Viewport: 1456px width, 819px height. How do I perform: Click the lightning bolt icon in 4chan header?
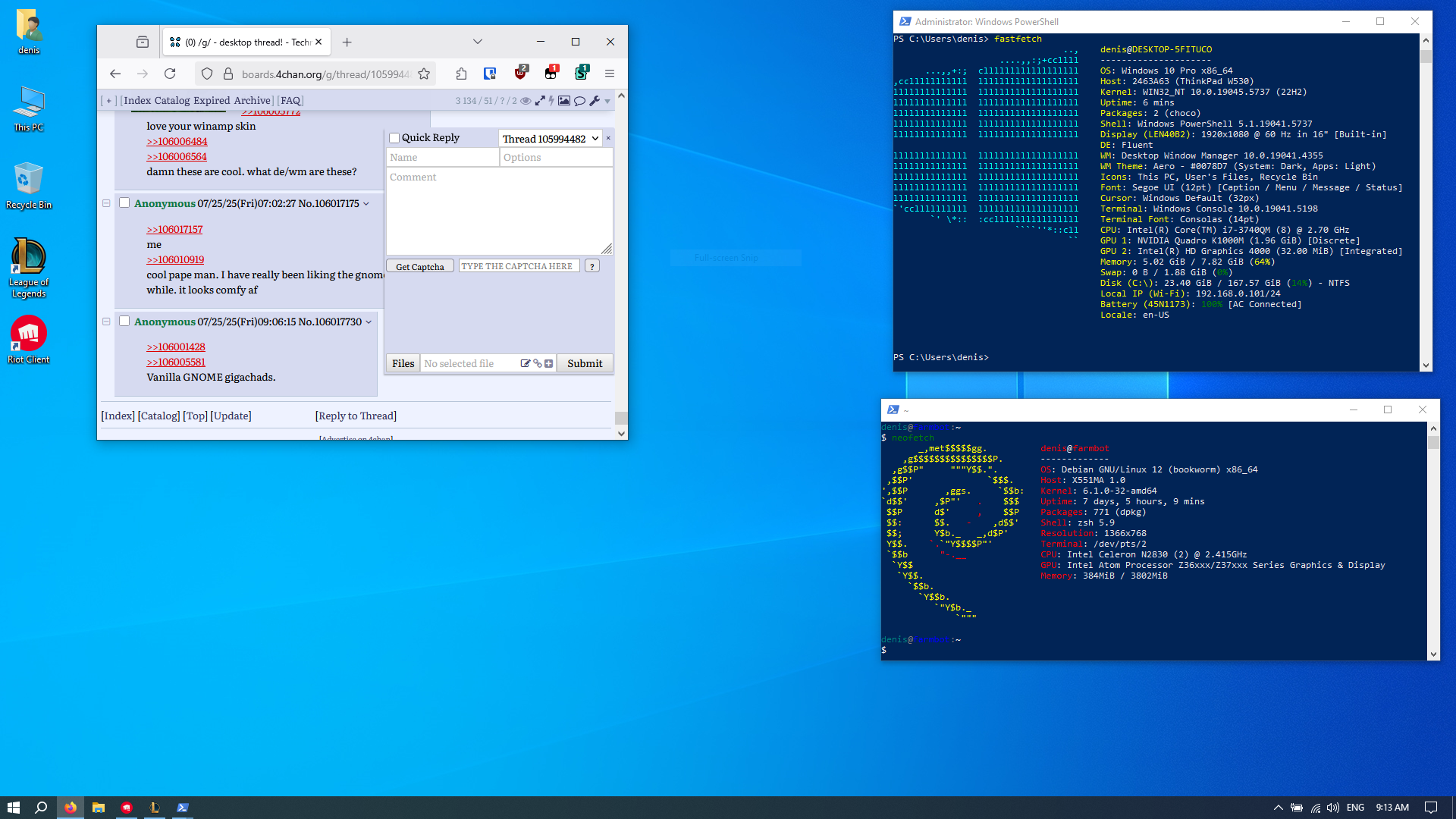click(x=551, y=101)
